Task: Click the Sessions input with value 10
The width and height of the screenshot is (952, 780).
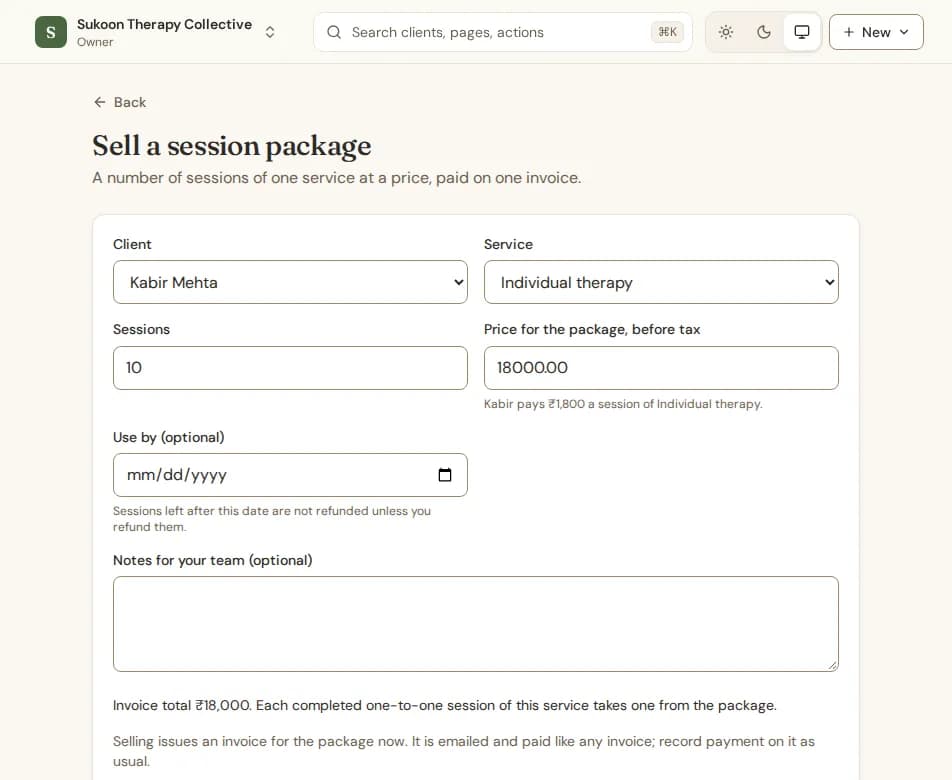Action: [290, 368]
